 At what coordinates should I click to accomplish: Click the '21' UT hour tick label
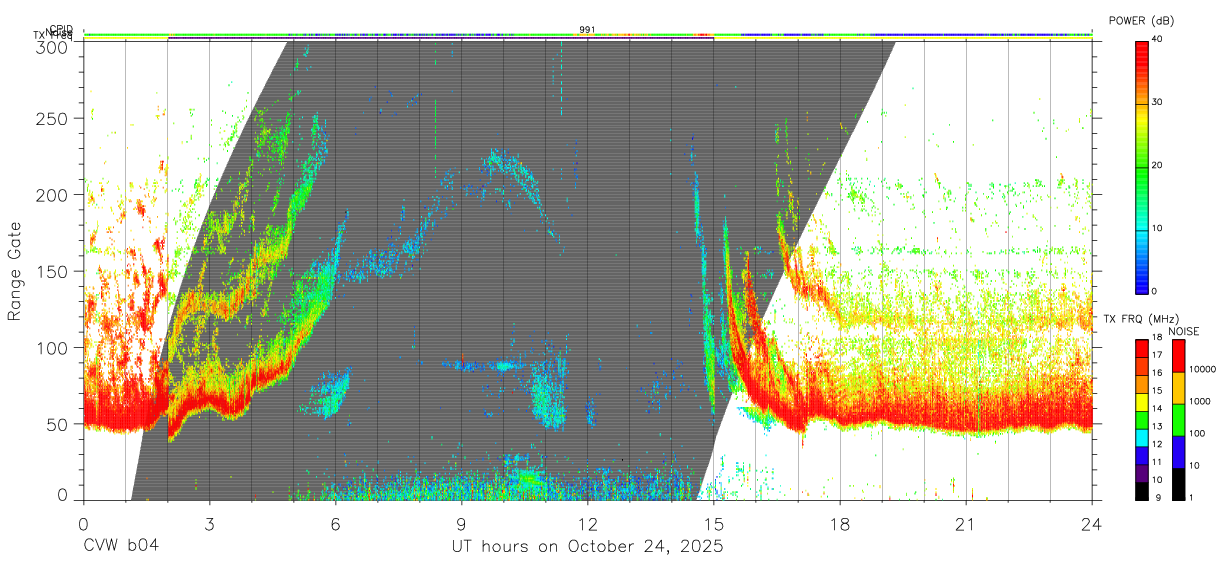[x=965, y=523]
